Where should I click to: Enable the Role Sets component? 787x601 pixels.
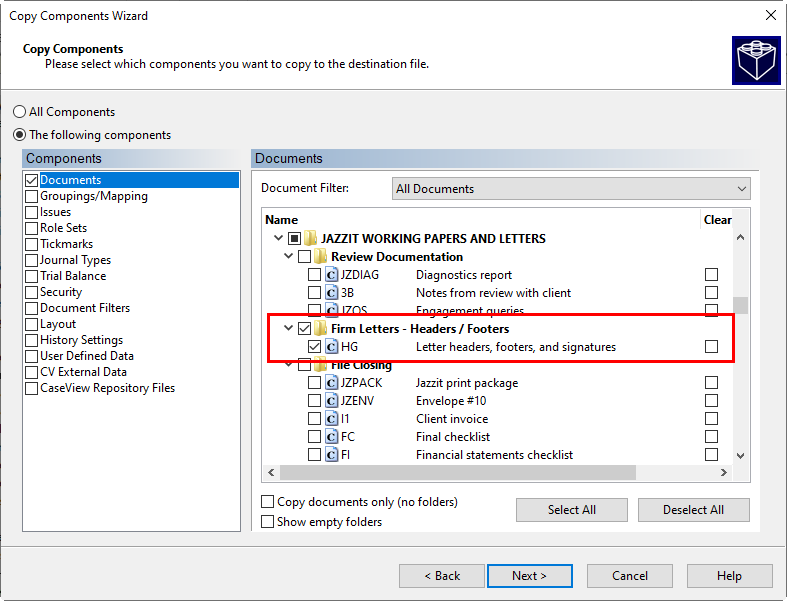click(31, 228)
